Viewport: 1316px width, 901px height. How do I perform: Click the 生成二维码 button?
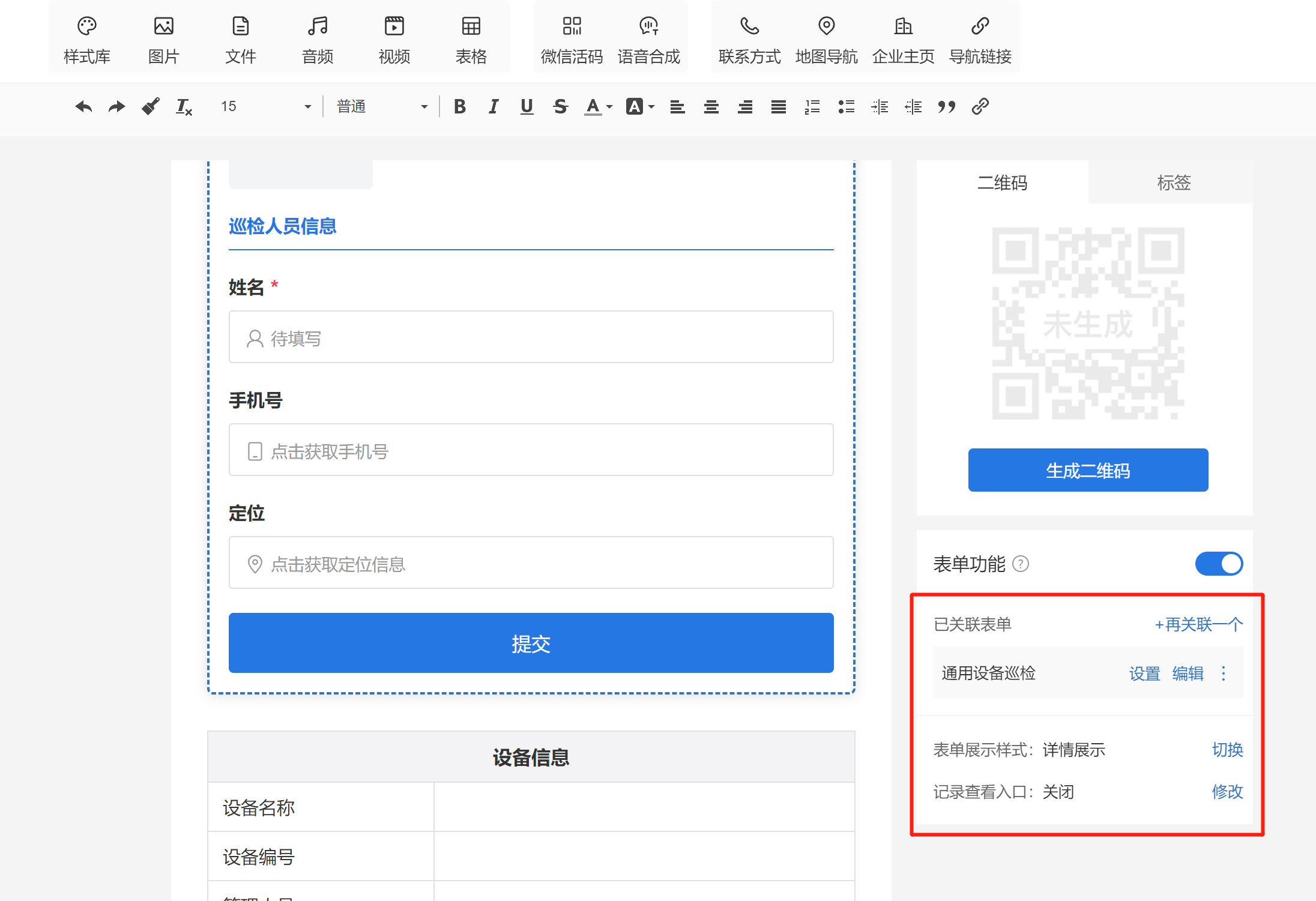1088,470
